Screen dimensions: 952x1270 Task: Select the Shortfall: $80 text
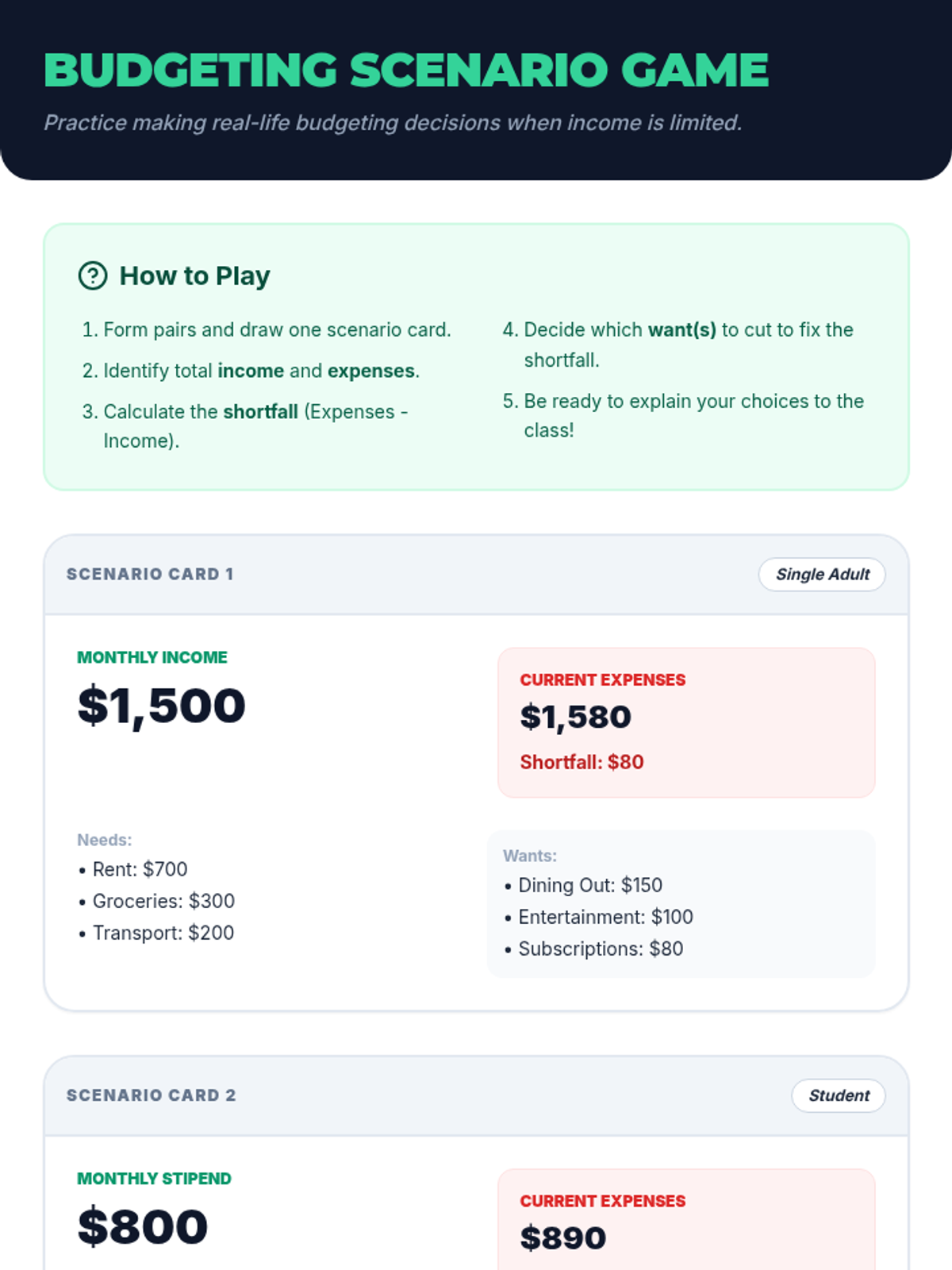(582, 762)
